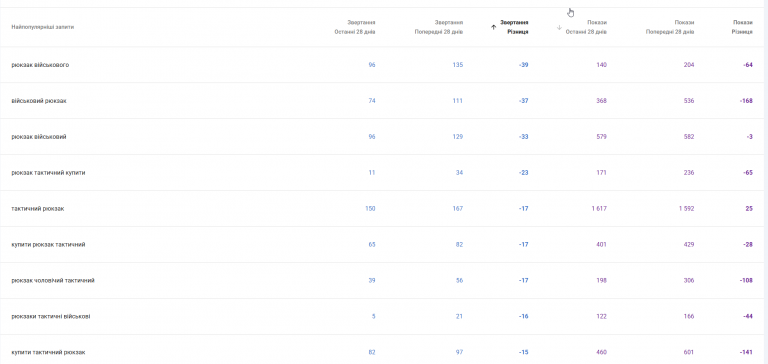
Task: Click impressions 306 in 'рюкзак чоловічий тактичний' row
Action: [689, 281]
